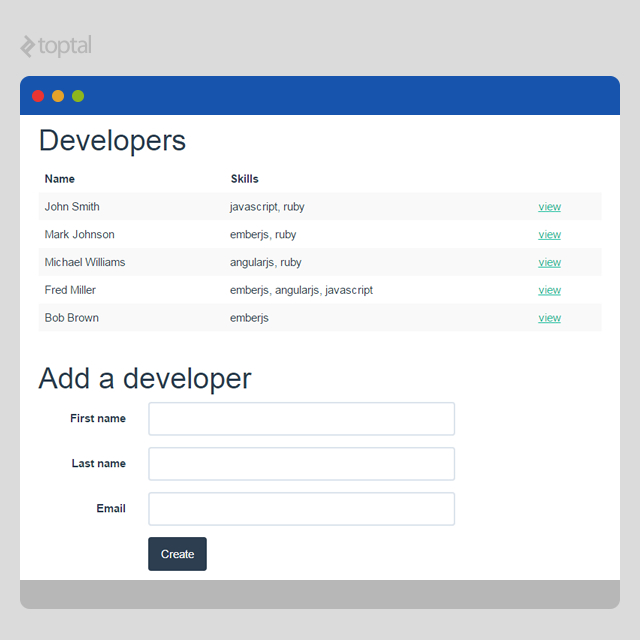The image size is (640, 640).
Task: Click into the Last name text box
Action: (301, 464)
